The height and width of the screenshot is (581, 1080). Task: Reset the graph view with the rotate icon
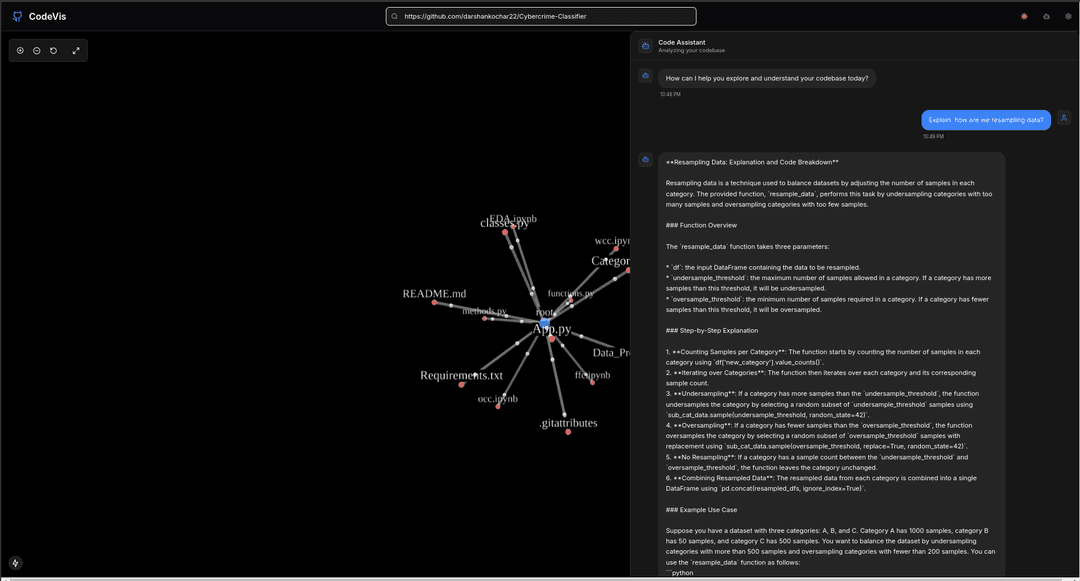tap(53, 50)
